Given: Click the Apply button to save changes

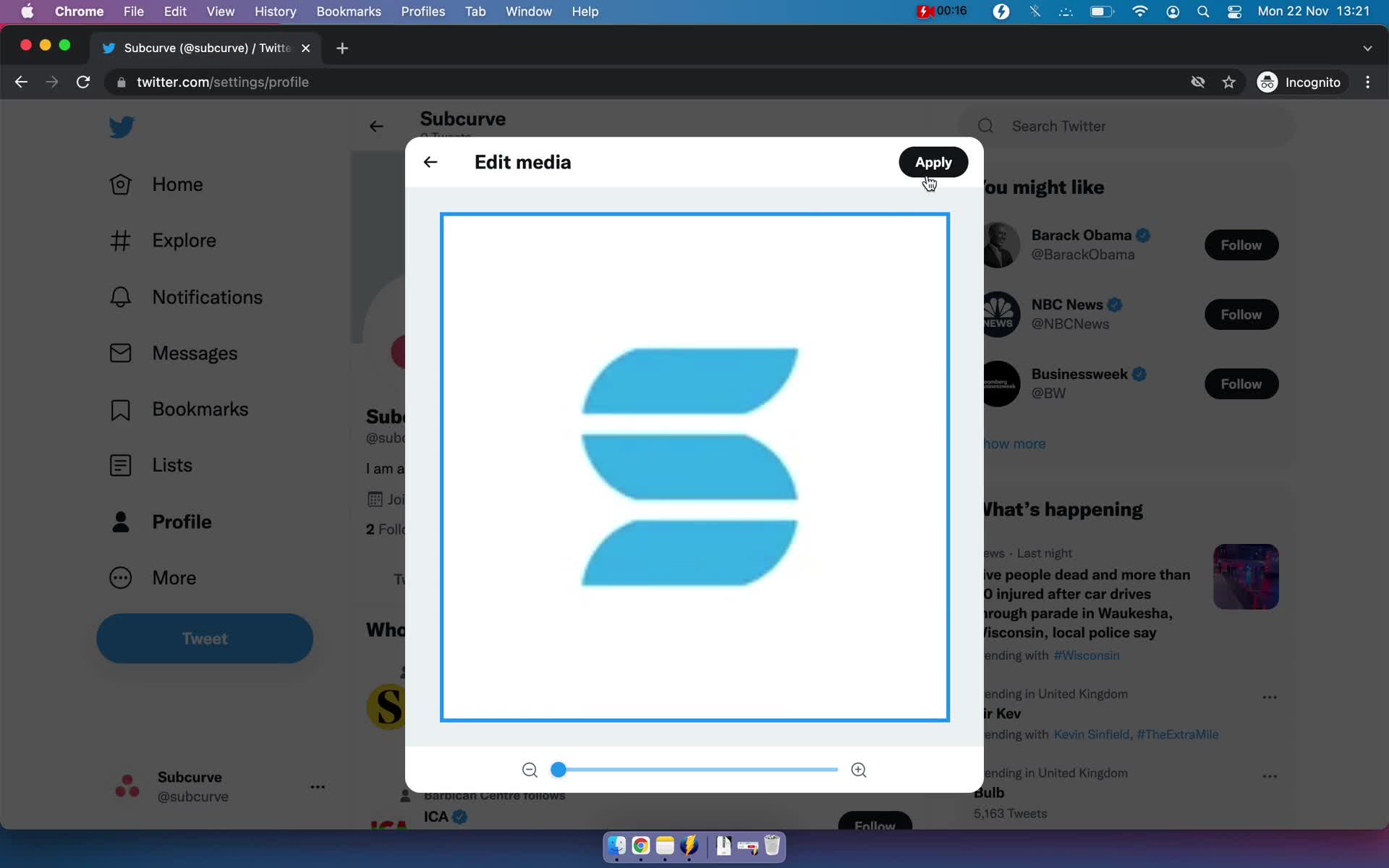Looking at the screenshot, I should tap(932, 162).
